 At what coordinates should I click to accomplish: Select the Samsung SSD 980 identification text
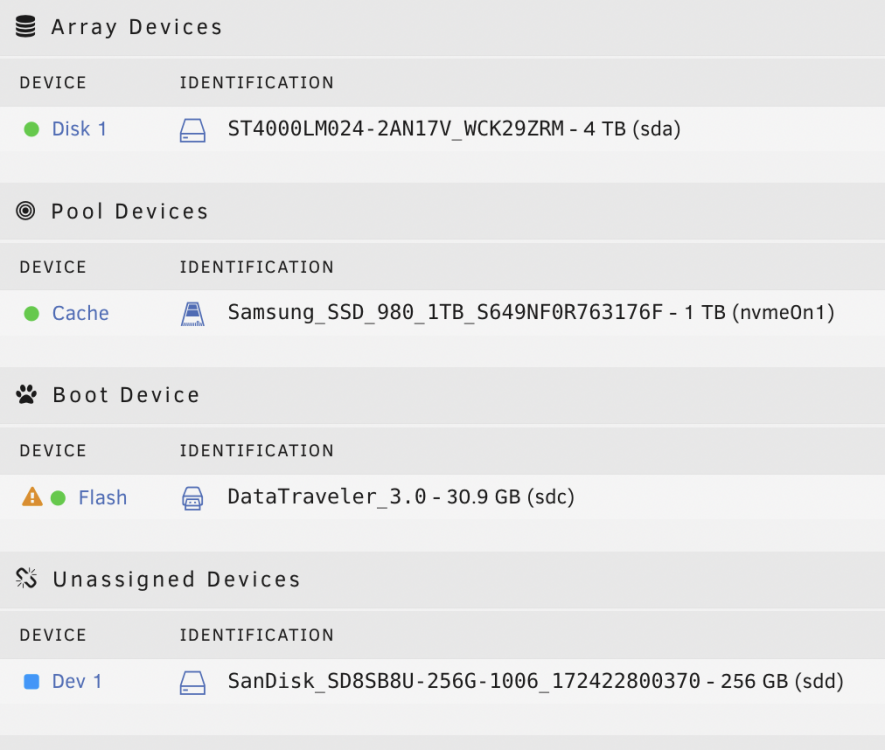531,312
